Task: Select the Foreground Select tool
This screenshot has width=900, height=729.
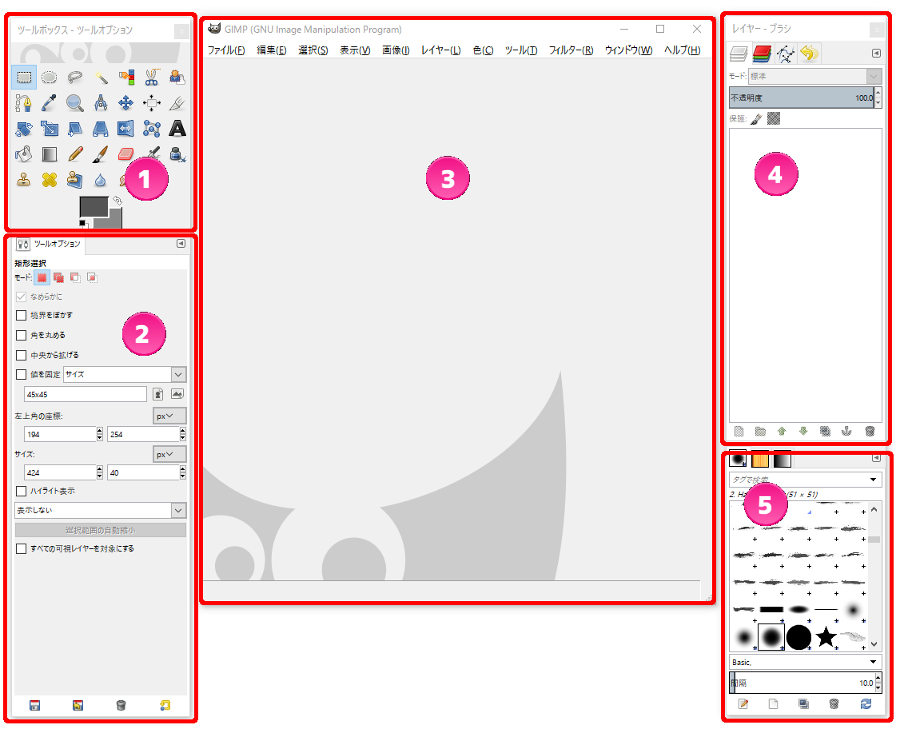Action: click(177, 77)
